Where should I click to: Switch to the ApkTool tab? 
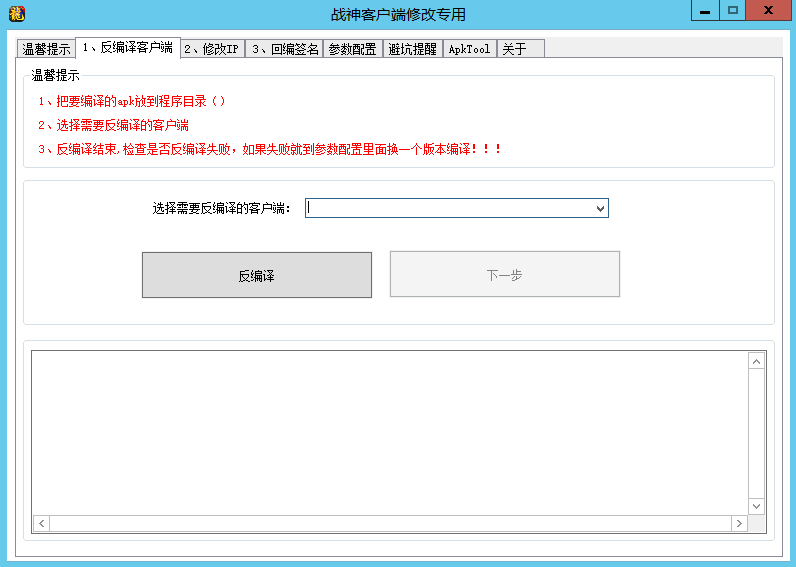(469, 49)
